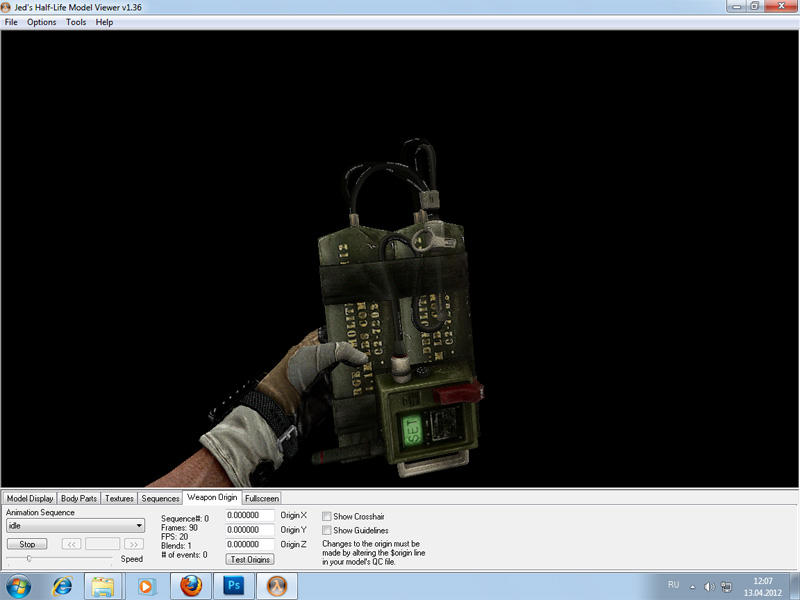Screen dimensions: 800x600
Task: Click the volume speaker tray icon
Action: (x=708, y=585)
